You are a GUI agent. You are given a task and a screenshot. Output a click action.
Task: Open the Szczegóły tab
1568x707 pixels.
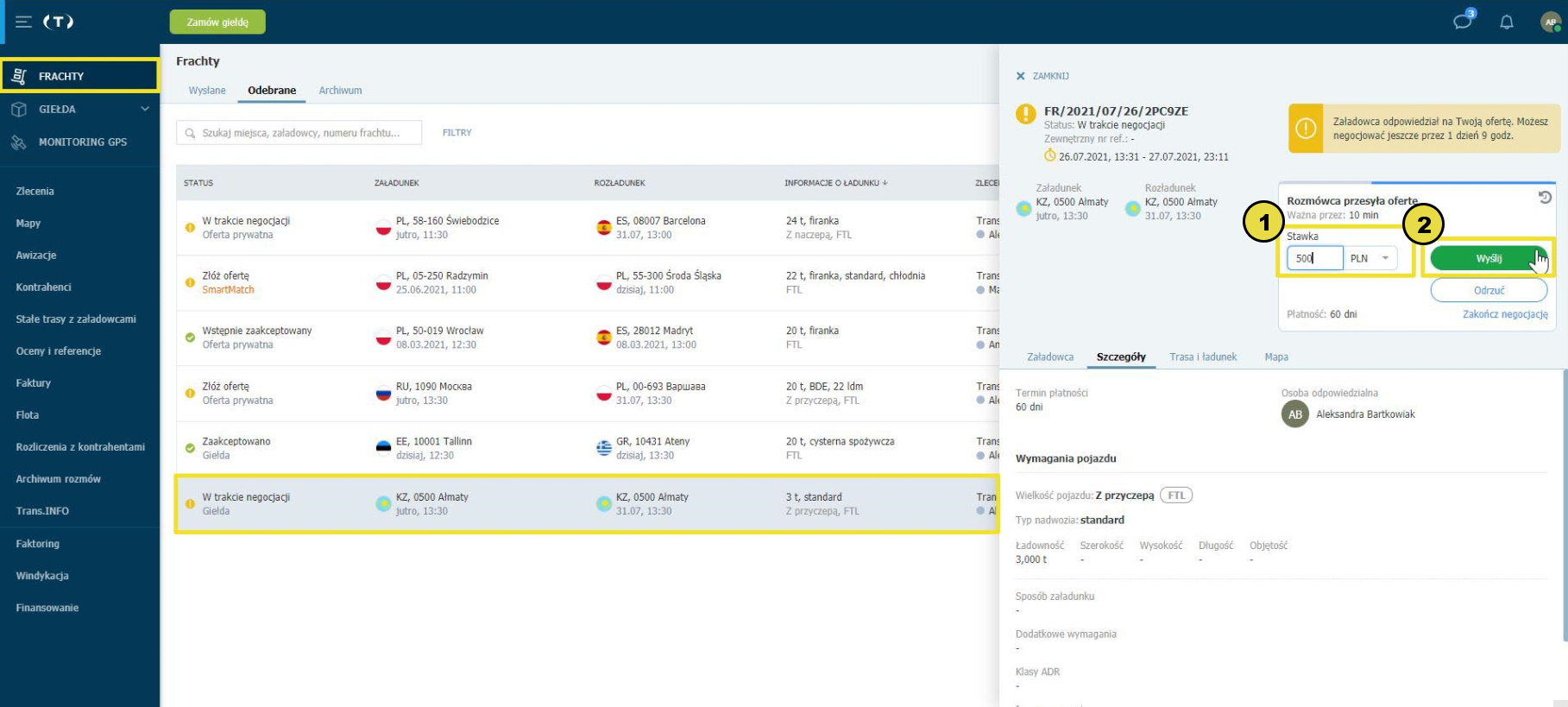(x=1121, y=357)
